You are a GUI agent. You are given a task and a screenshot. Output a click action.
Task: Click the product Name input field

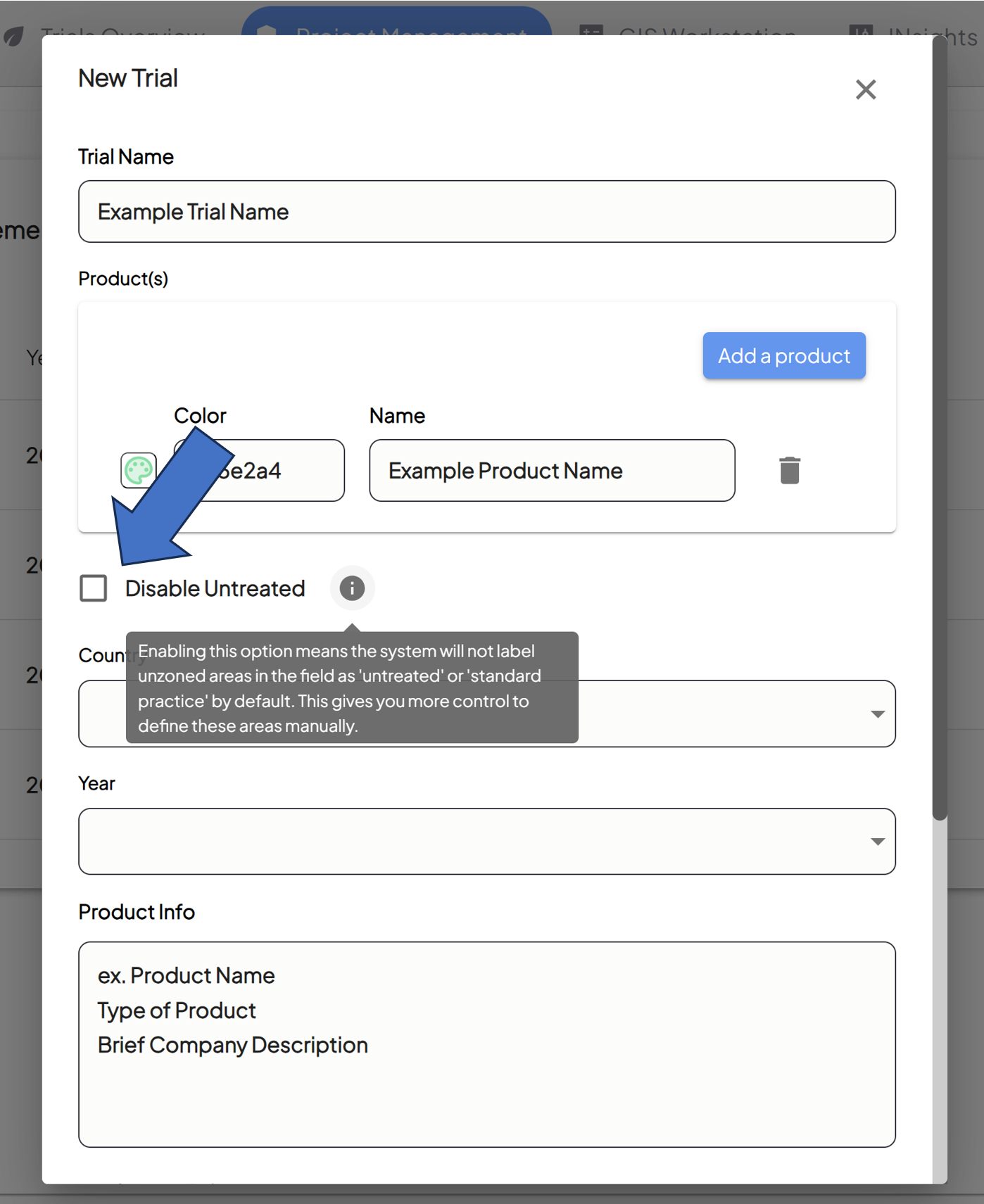point(552,470)
